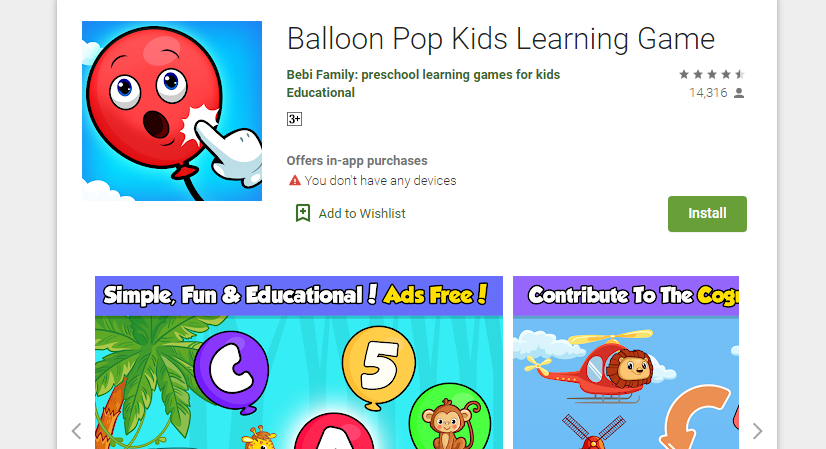Show previous screenshot with left arrow
826x449 pixels.
tap(77, 431)
